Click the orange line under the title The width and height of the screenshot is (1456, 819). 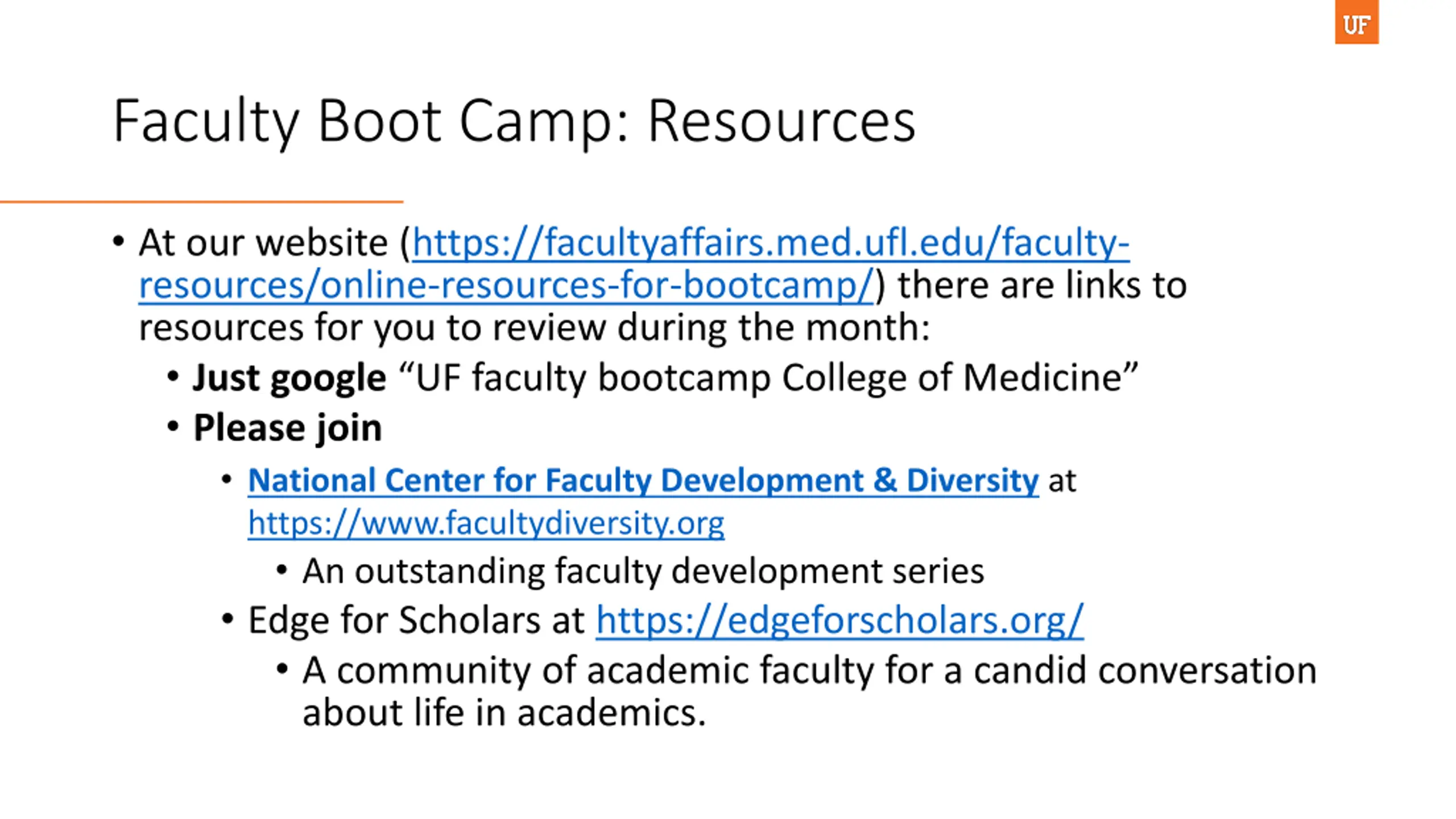201,201
